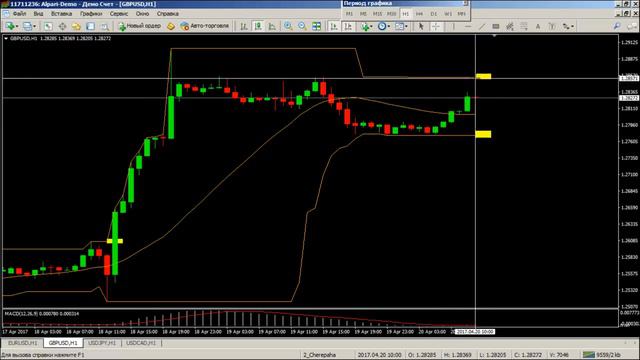640x360 pixels.
Task: Select the crosshair tool
Action: (436, 26)
